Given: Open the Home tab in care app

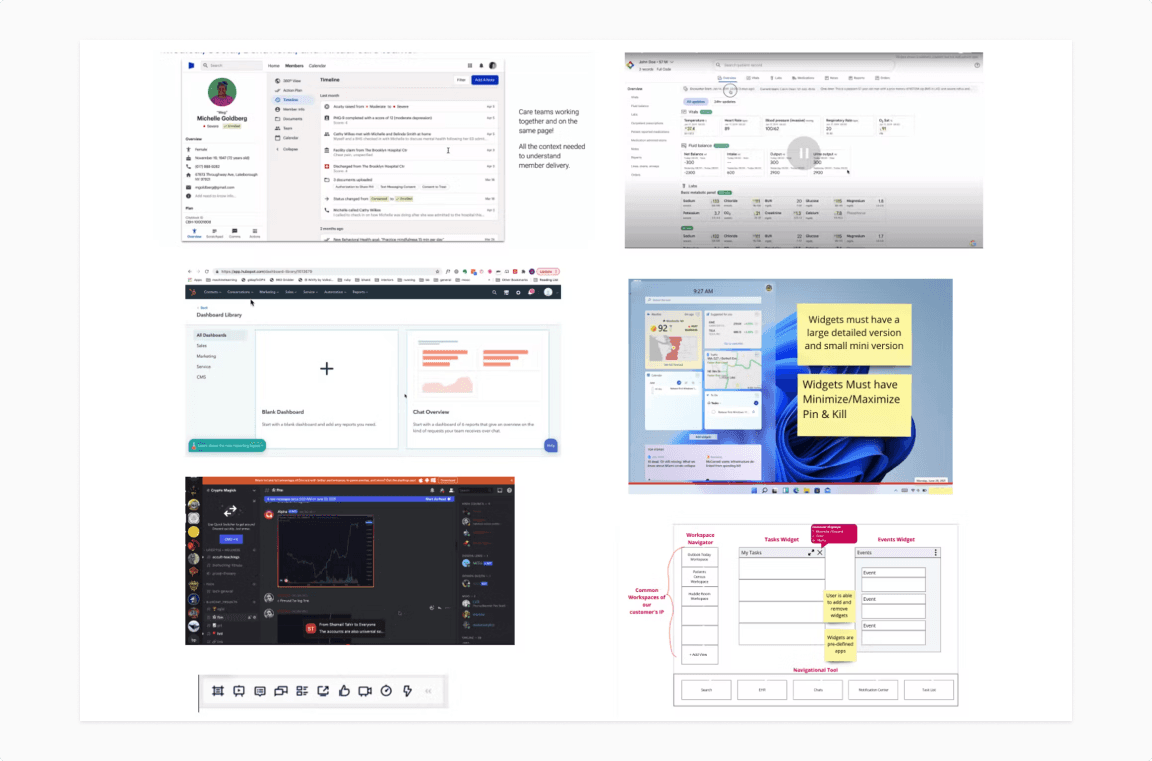Looking at the screenshot, I should click(x=273, y=65).
